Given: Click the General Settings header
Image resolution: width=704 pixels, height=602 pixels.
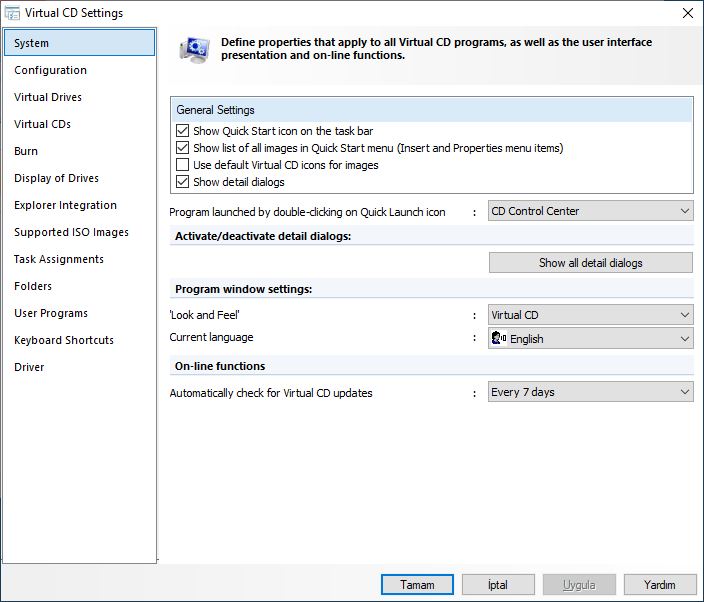Looking at the screenshot, I should (432, 110).
